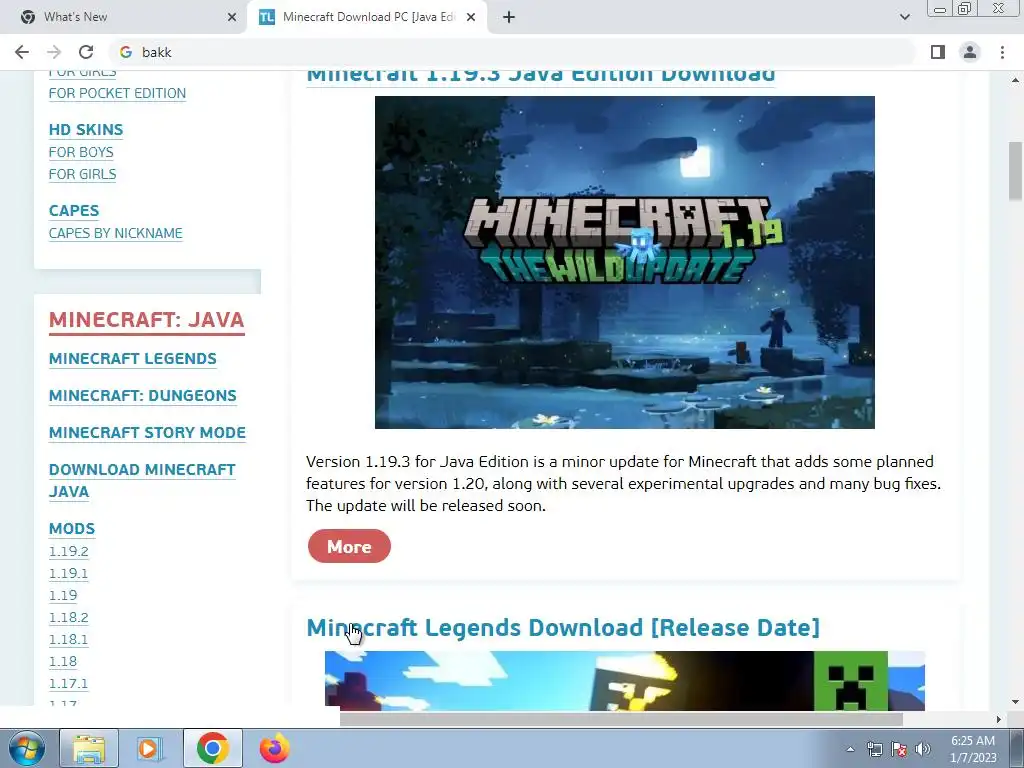Click the vertical scrollbar down arrow

[x=1015, y=702]
